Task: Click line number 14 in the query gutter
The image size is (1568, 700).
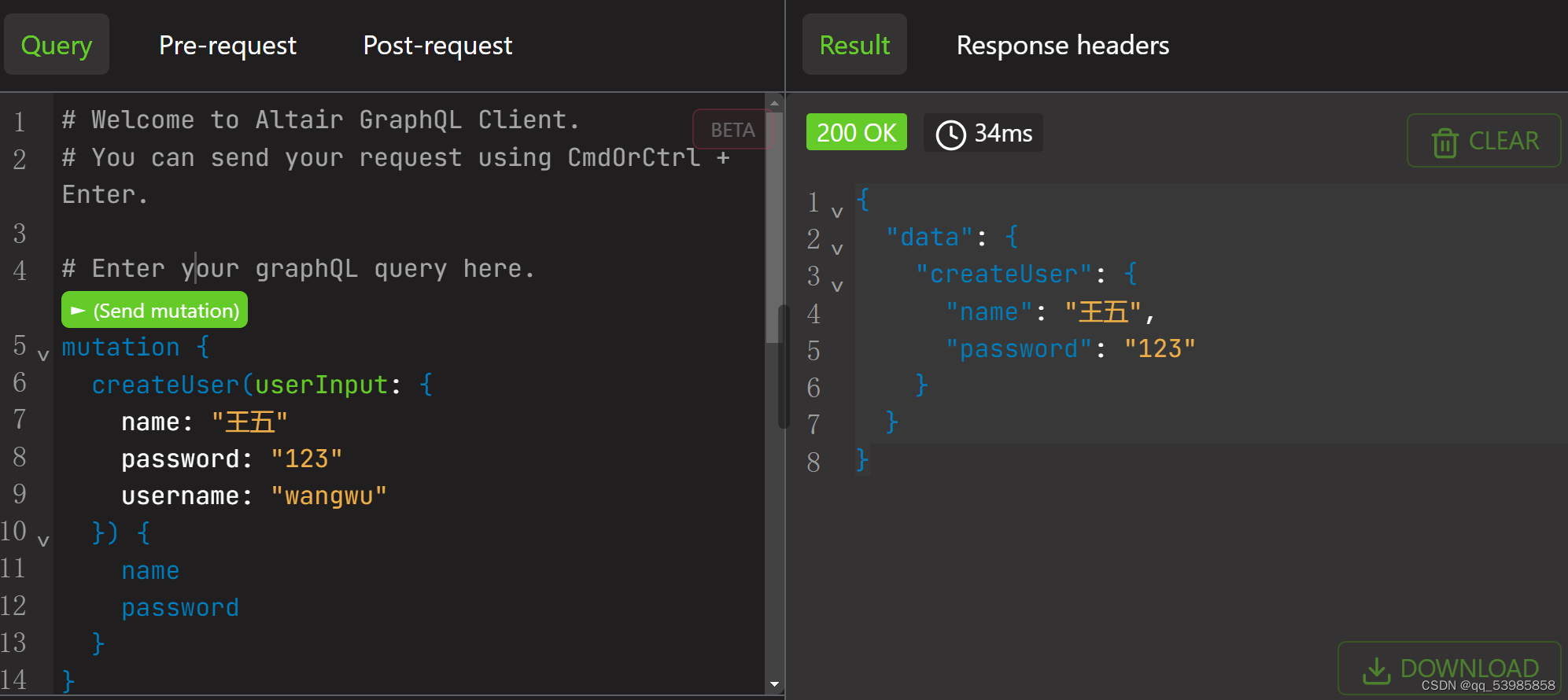Action: click(13, 680)
